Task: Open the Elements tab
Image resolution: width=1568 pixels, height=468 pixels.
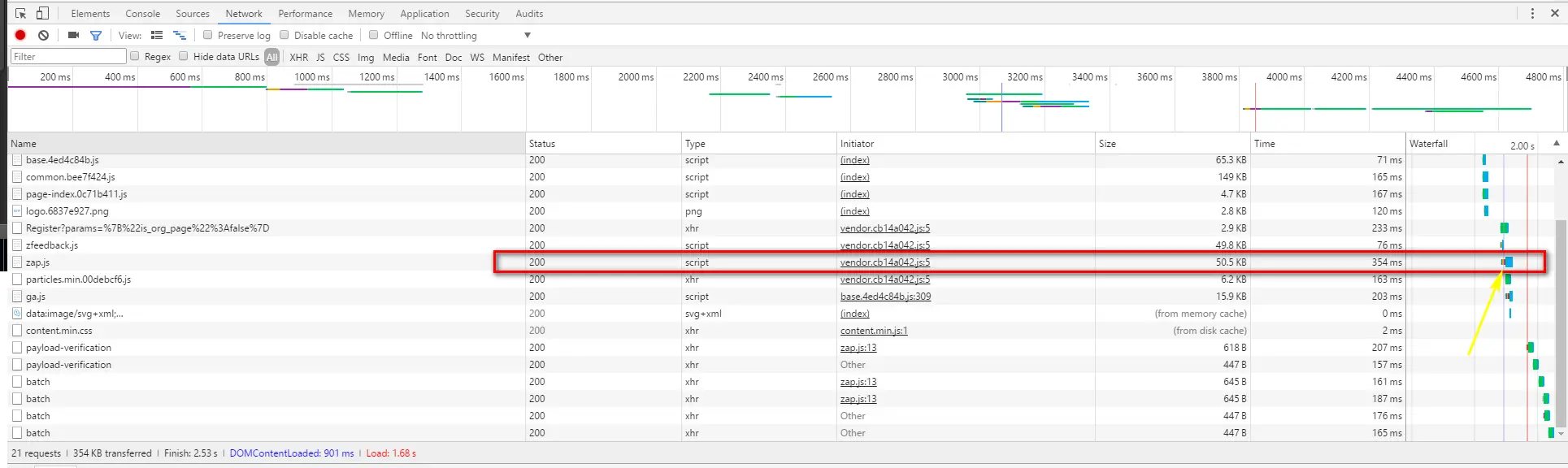Action: (x=90, y=14)
